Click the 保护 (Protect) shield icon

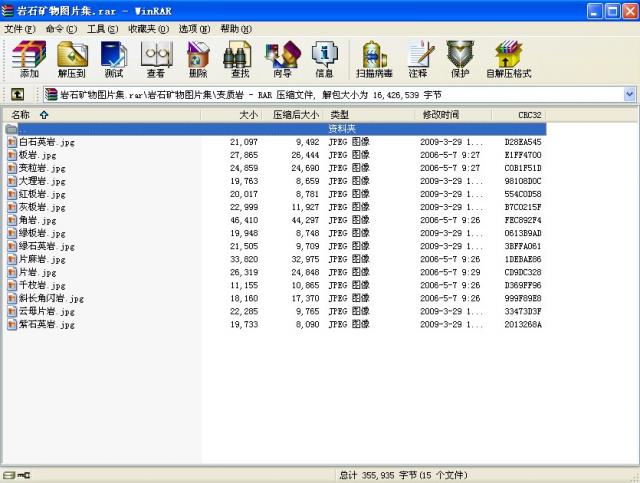click(460, 60)
